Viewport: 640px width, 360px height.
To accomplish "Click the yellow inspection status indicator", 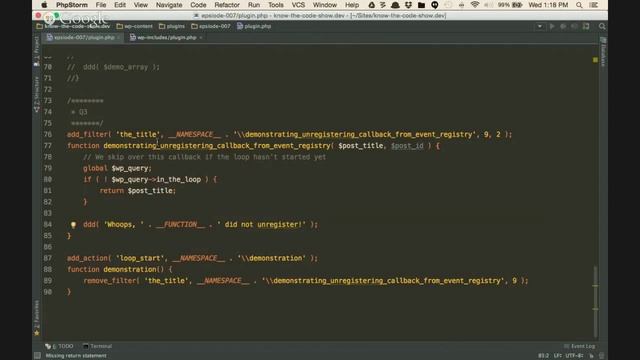I will [x=595, y=60].
